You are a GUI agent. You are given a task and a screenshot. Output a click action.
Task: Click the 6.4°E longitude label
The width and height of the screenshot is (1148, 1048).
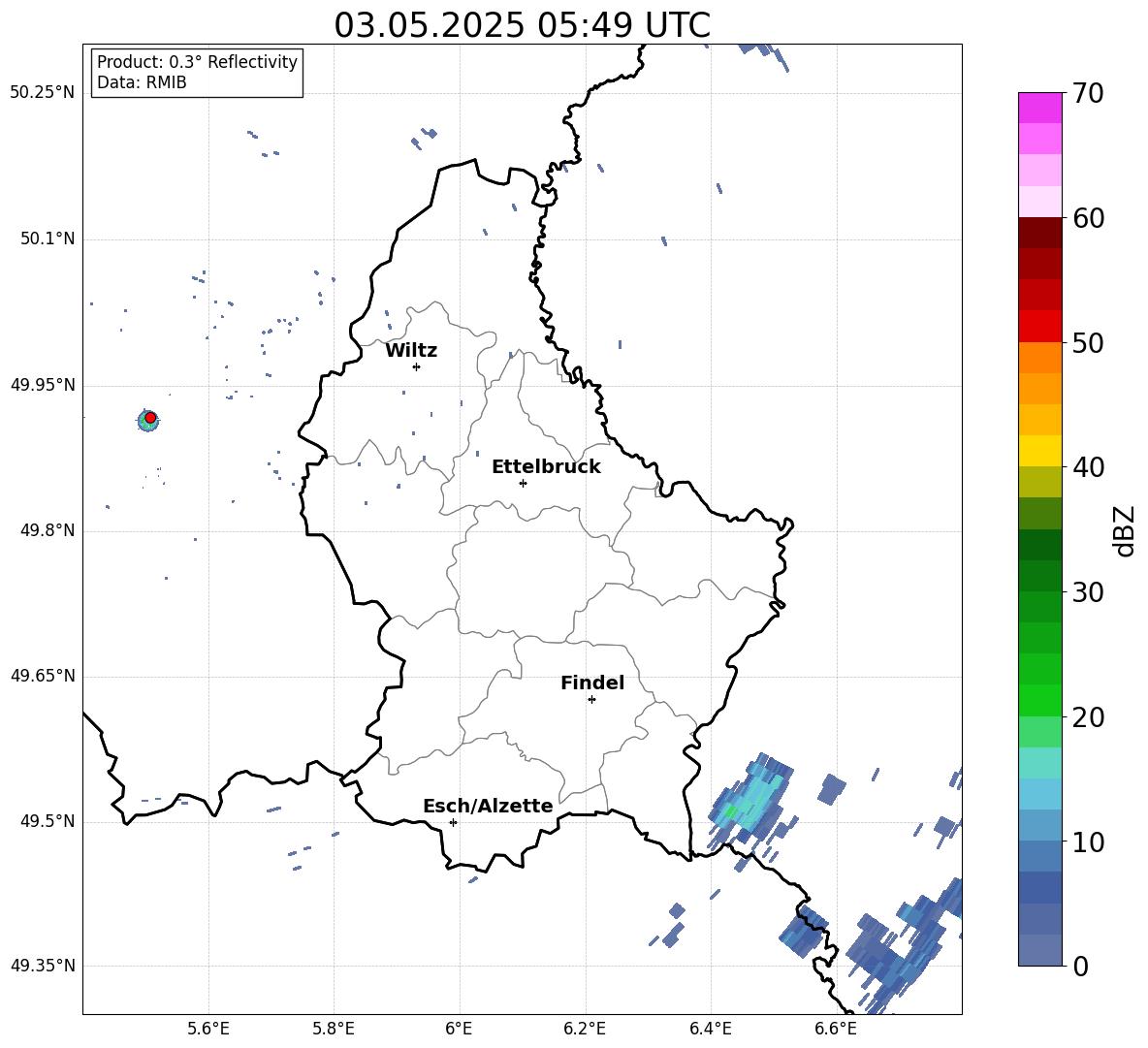coord(710,1029)
